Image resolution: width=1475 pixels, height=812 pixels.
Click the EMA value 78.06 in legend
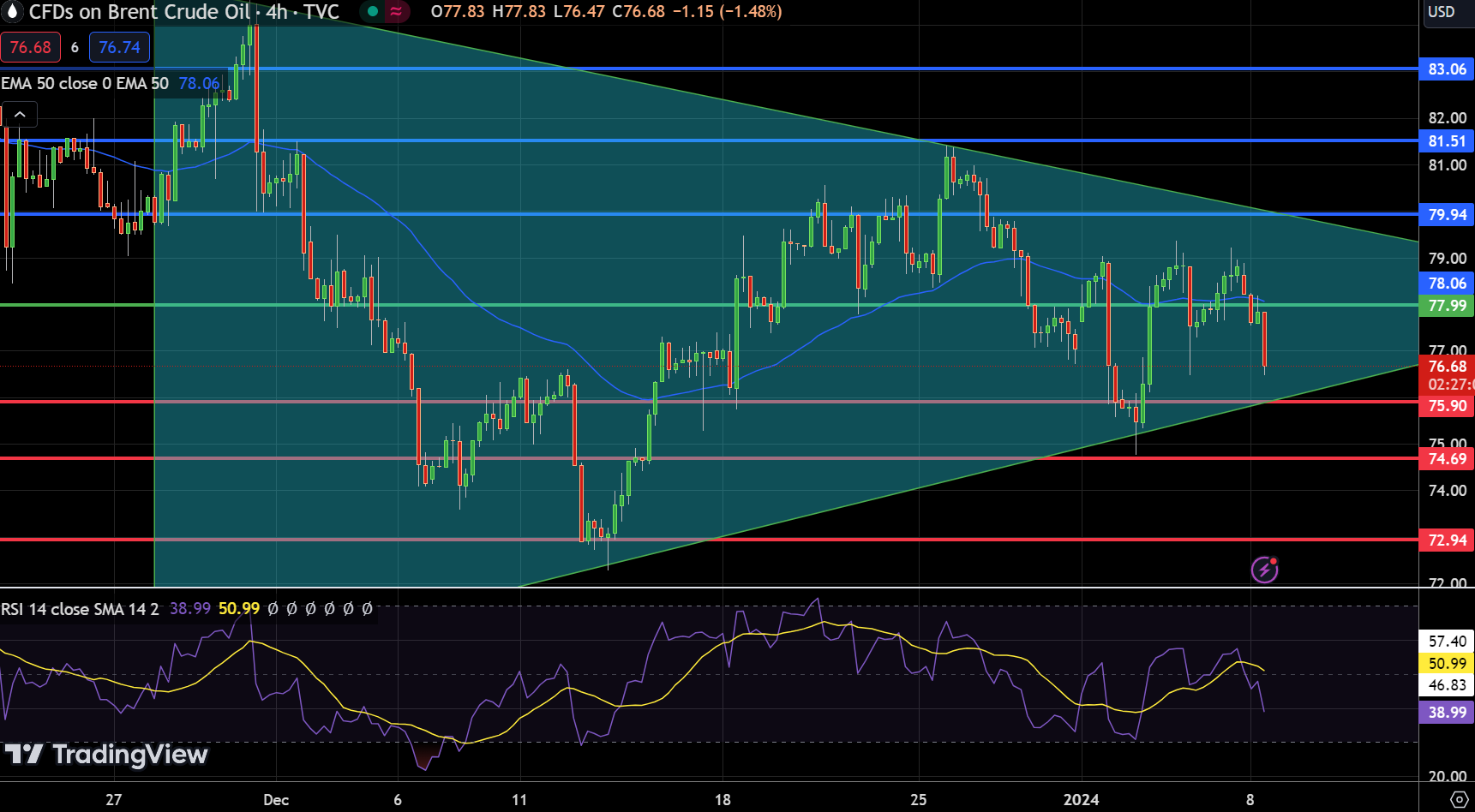coord(200,83)
